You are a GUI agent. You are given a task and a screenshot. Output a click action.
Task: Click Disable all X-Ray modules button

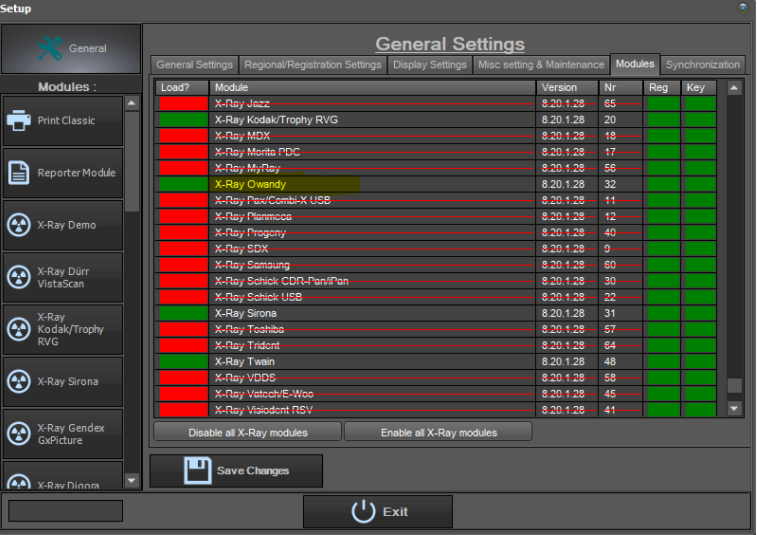coord(248,433)
